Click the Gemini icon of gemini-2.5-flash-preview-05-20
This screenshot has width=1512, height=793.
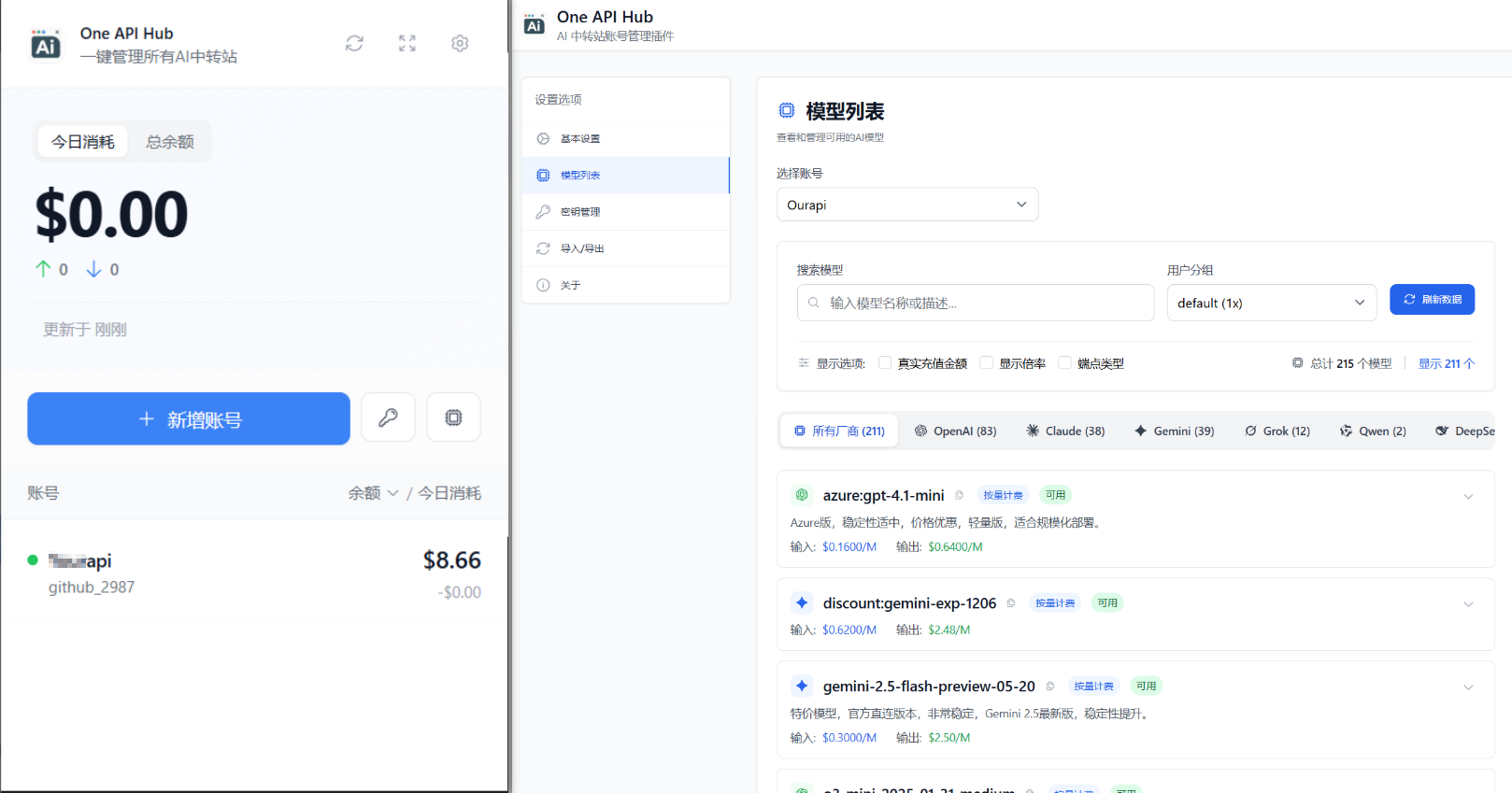(802, 687)
